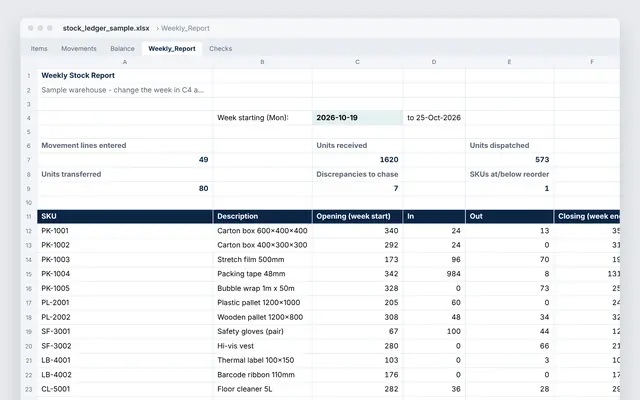Select SKU cell PK-1003
The height and width of the screenshot is (400, 640).
pyautogui.click(x=125, y=260)
